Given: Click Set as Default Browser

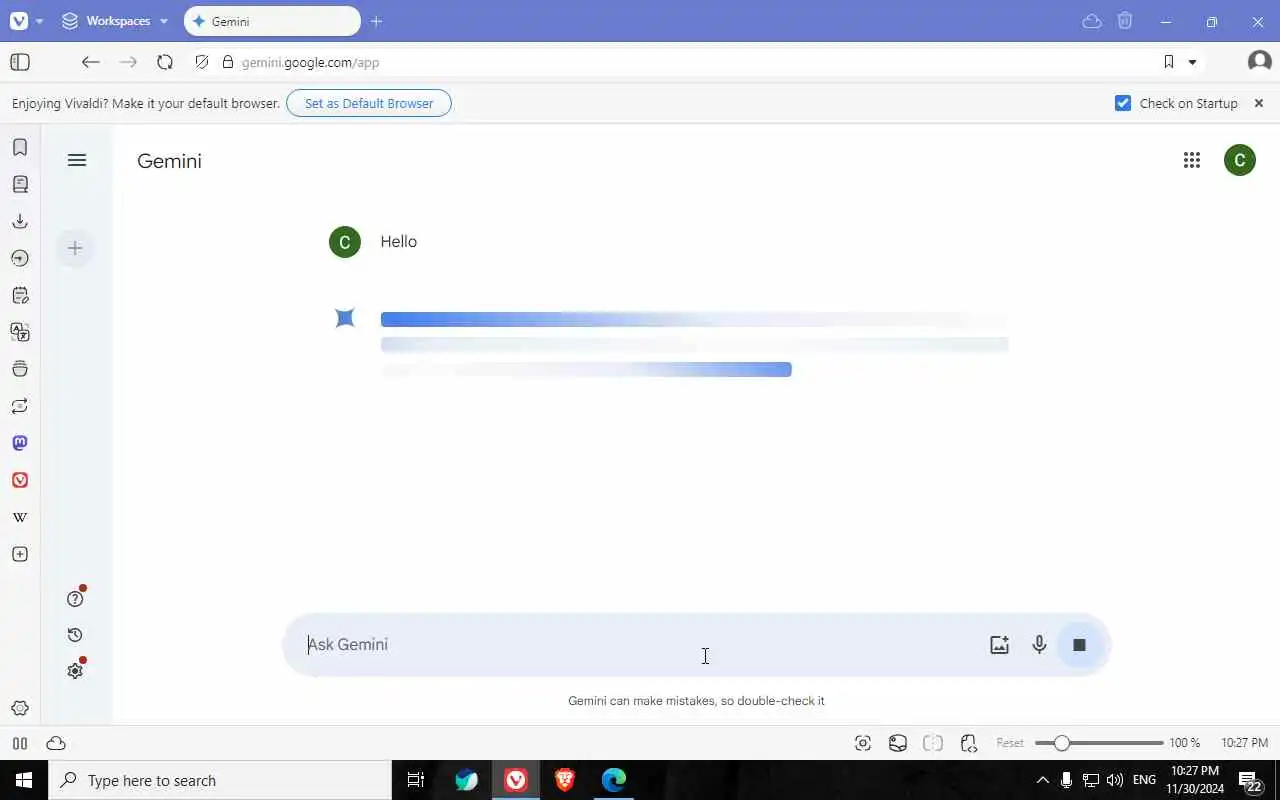Looking at the screenshot, I should 369,103.
